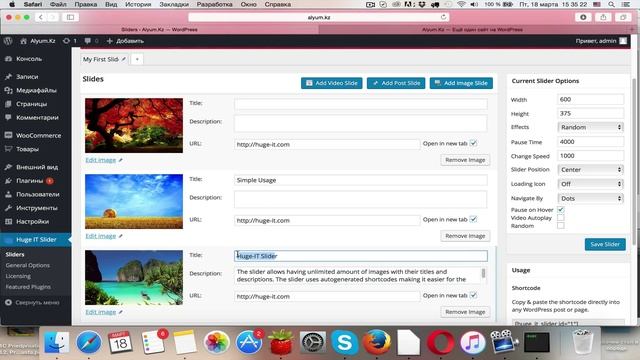Open Effects dropdown showing Random
Image resolution: width=640 pixels, height=360 pixels.
click(590, 127)
